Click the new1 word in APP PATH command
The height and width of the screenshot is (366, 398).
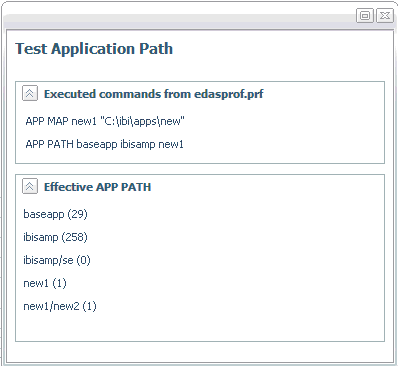171,144
